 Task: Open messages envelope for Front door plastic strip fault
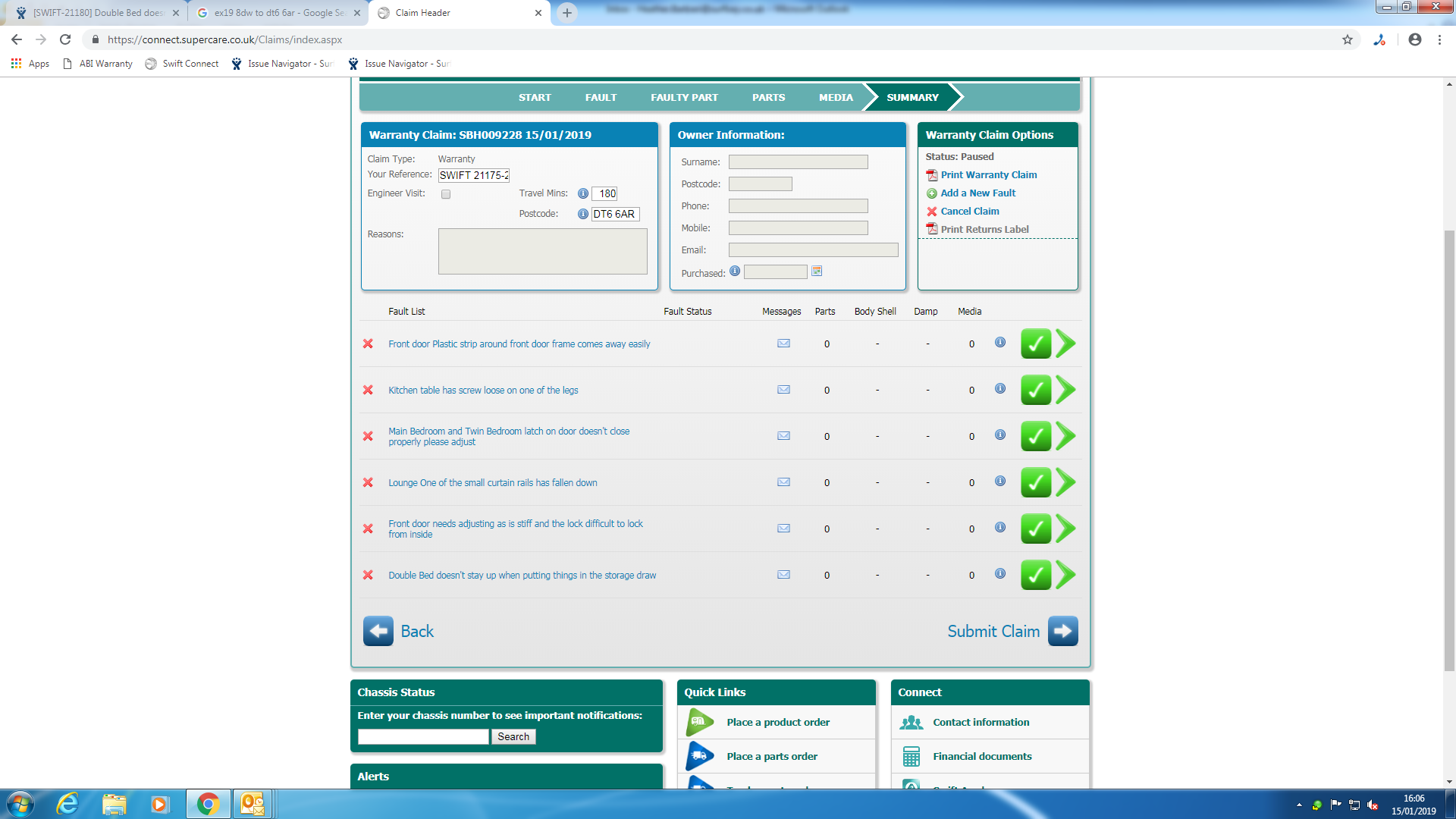coord(783,344)
